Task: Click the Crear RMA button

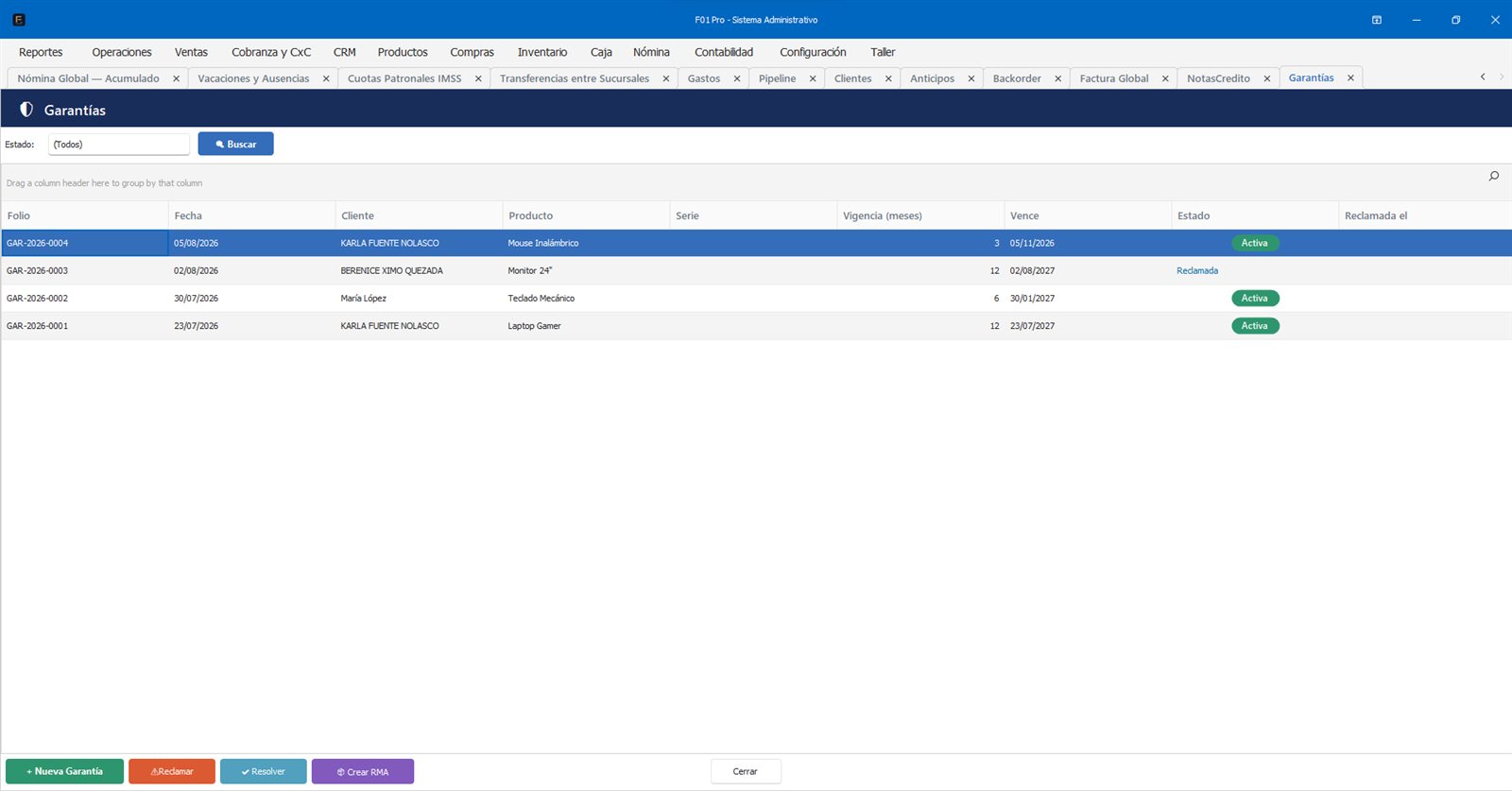Action: tap(363, 772)
